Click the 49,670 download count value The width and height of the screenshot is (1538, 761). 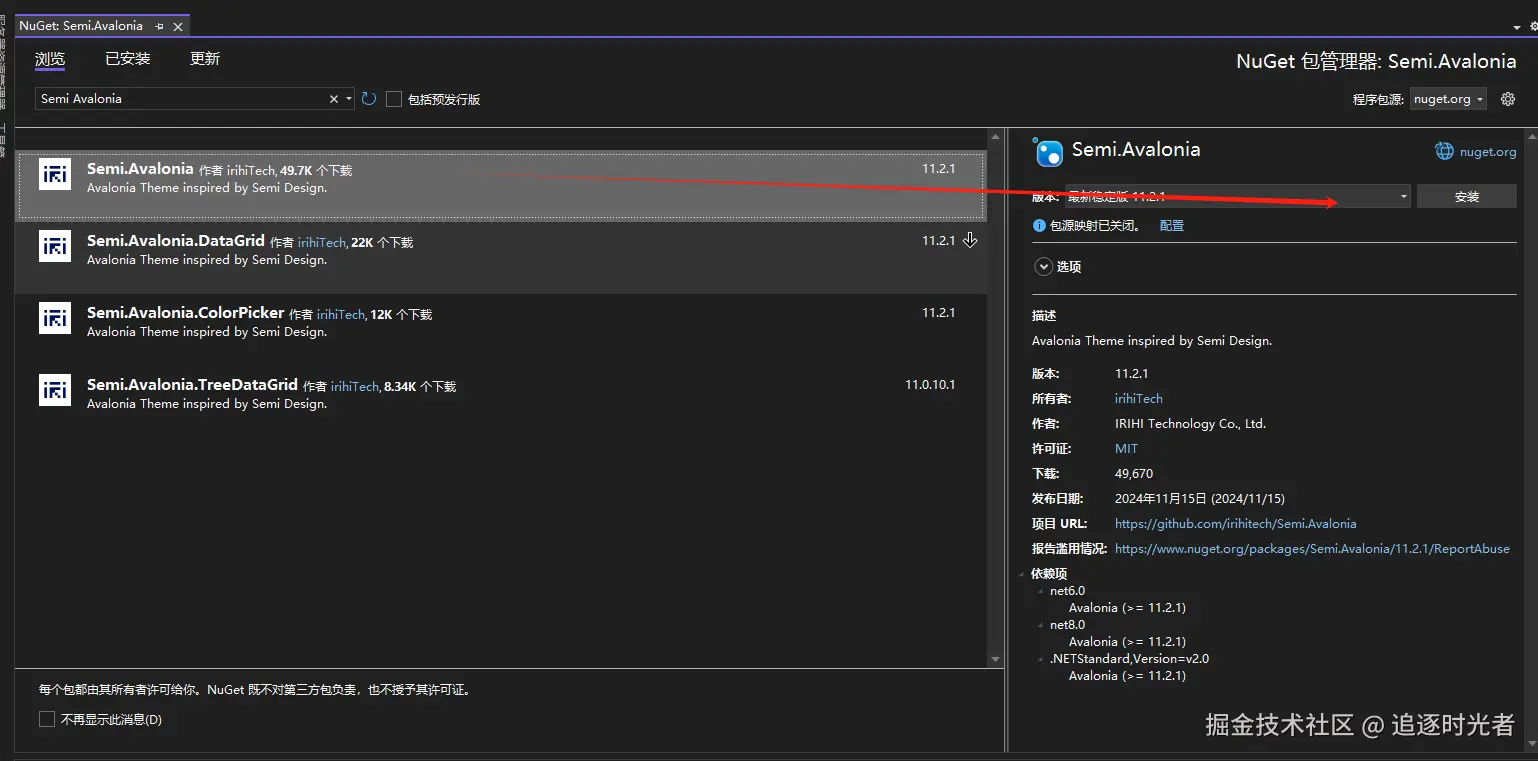click(1134, 473)
